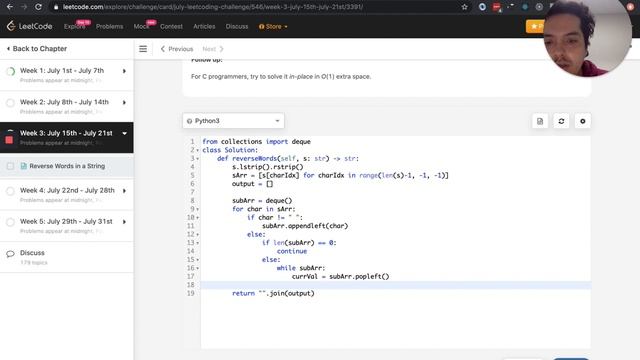
Task: Reset code with the refresh icon button
Action: [561, 121]
